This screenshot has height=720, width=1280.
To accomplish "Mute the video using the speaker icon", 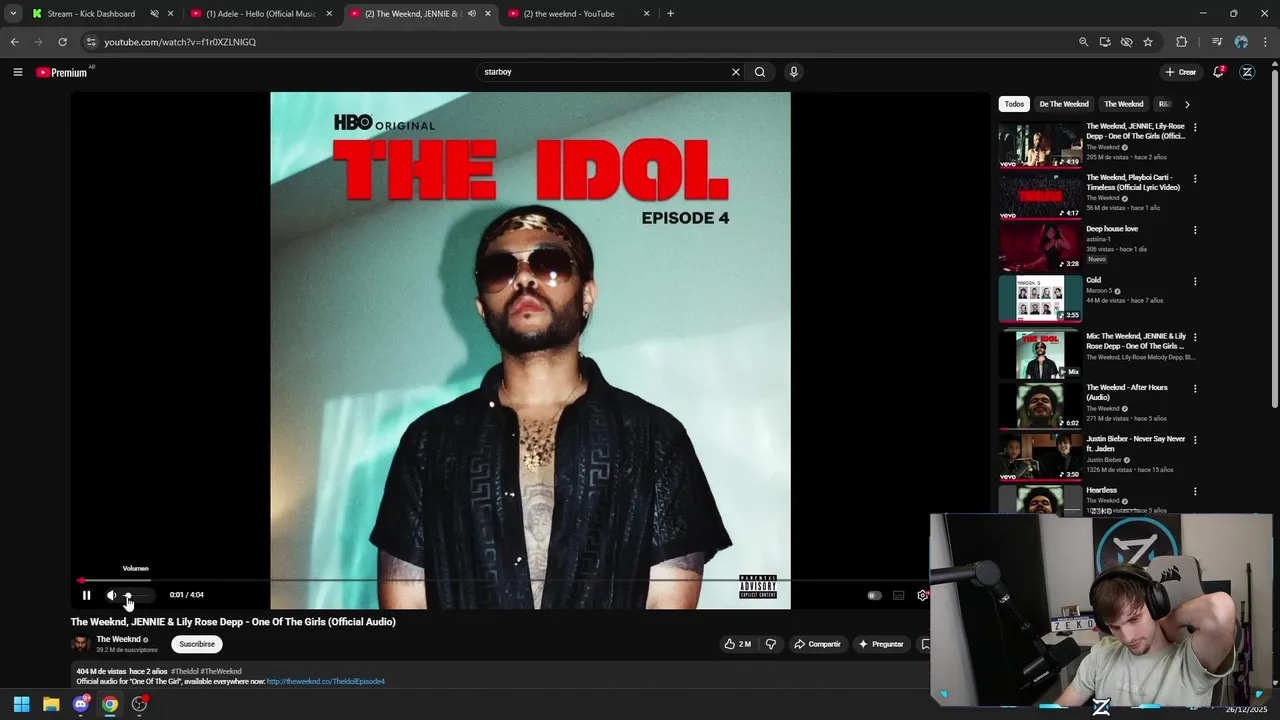I will point(111,595).
